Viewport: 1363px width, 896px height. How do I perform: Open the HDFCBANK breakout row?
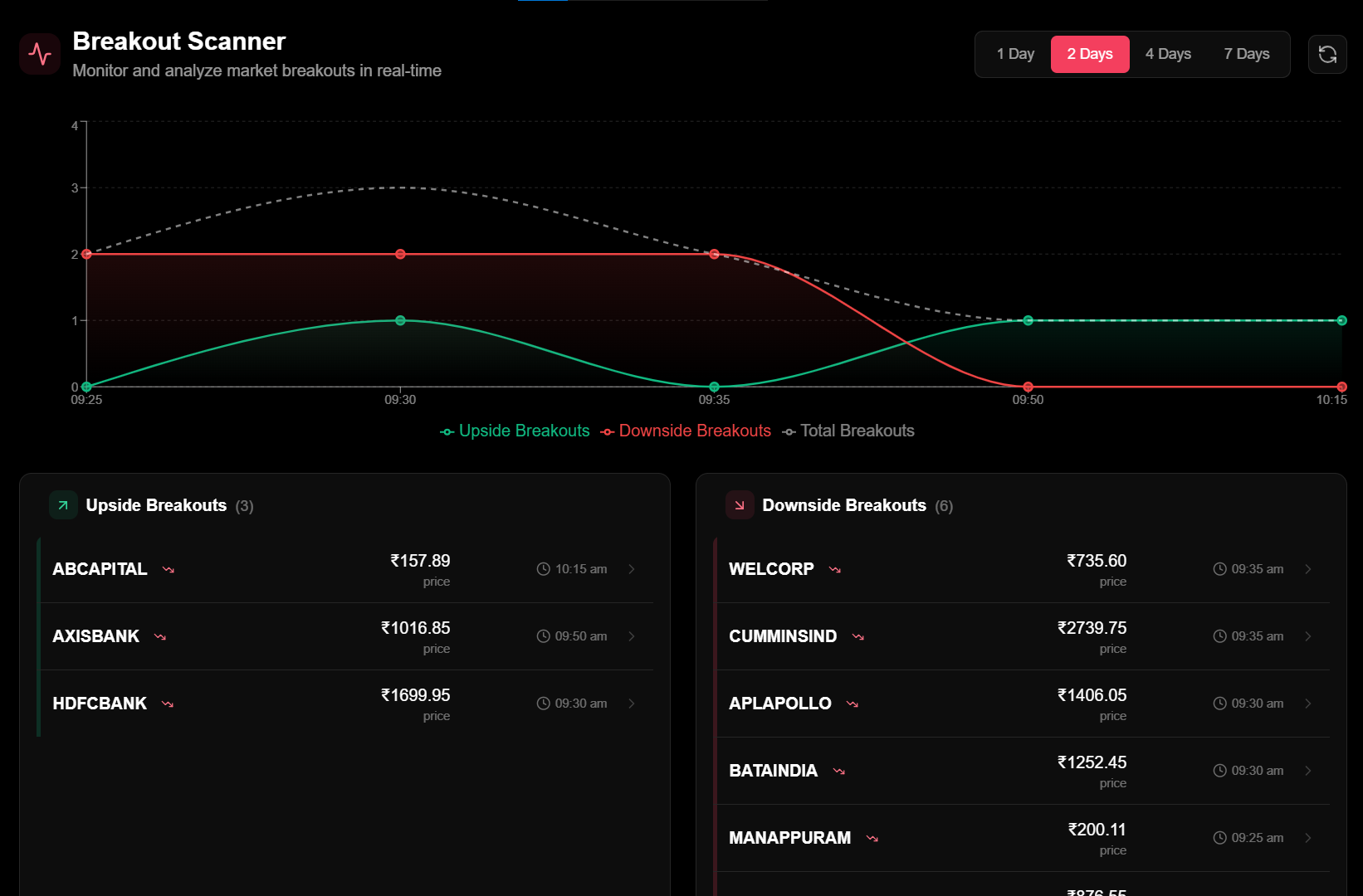(346, 704)
